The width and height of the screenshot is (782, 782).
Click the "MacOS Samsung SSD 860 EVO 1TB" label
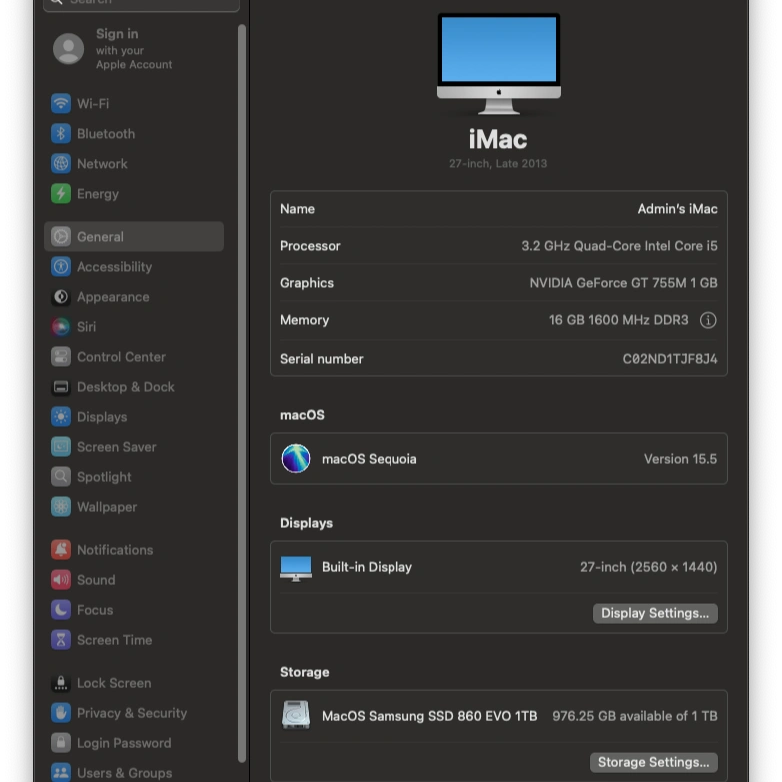click(429, 716)
